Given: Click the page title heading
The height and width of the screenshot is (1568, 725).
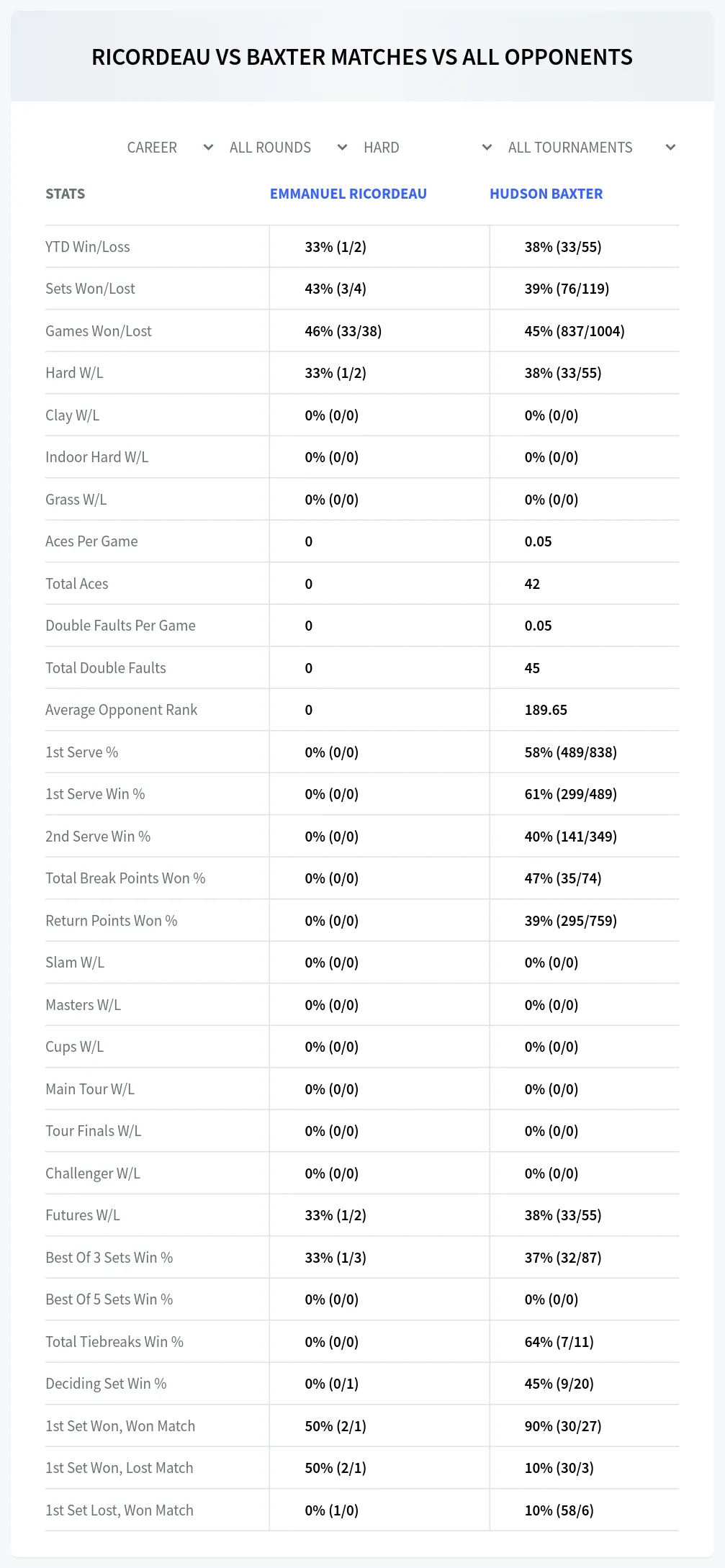Looking at the screenshot, I should [x=362, y=57].
